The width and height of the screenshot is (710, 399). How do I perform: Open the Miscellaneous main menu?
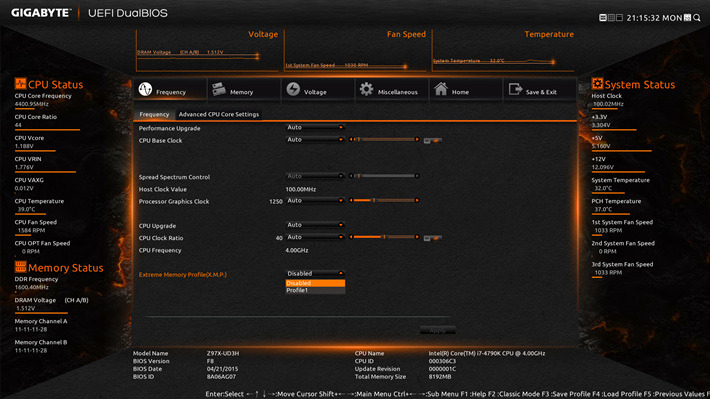tap(392, 89)
